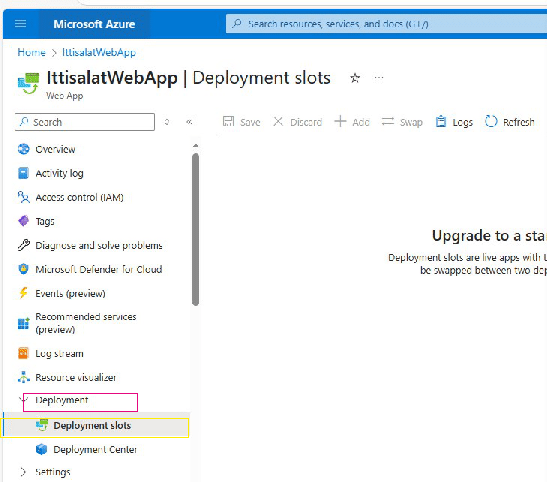This screenshot has height=482, width=547.
Task: Click the sidebar expand/collapse all arrows
Action: (x=167, y=122)
